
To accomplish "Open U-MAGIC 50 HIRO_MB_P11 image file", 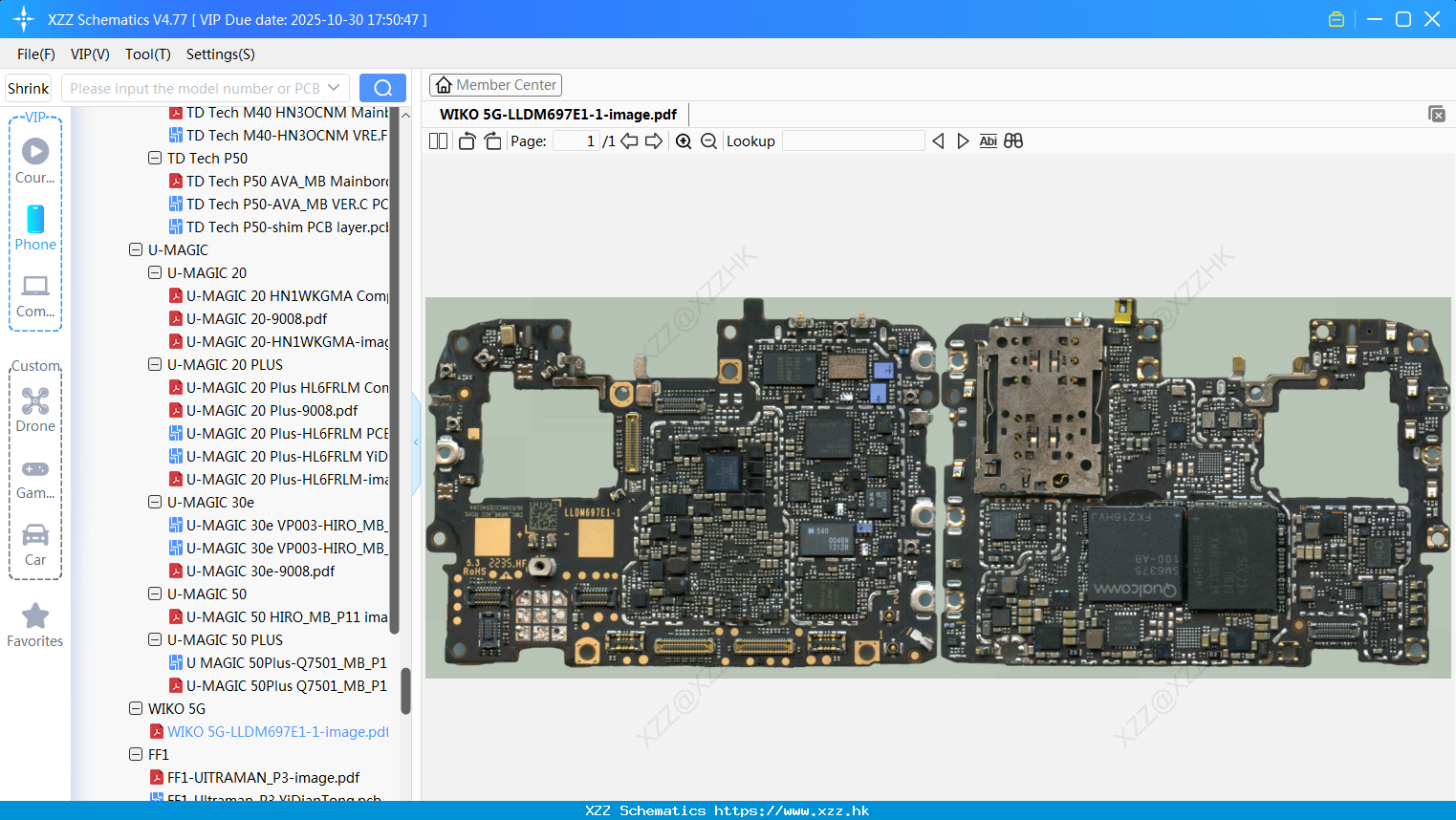I will coord(278,617).
